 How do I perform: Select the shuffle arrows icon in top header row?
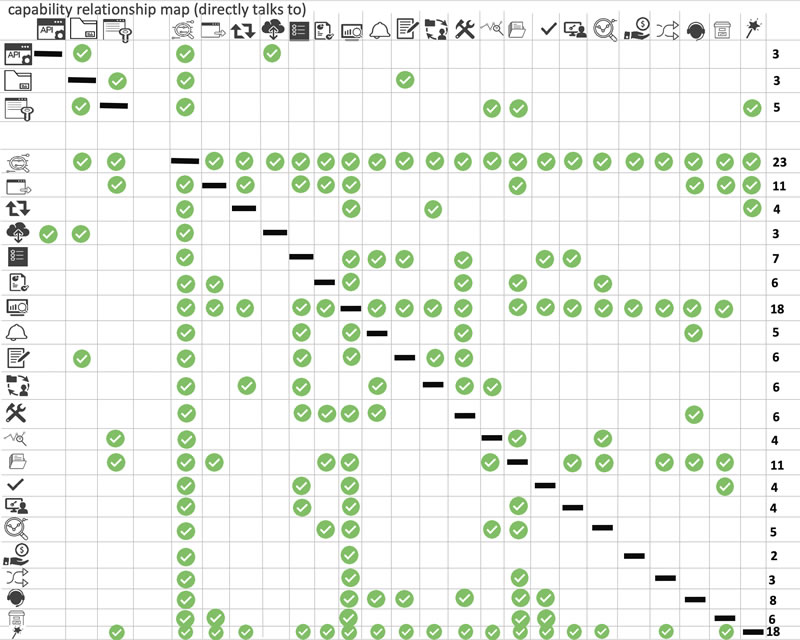664,29
